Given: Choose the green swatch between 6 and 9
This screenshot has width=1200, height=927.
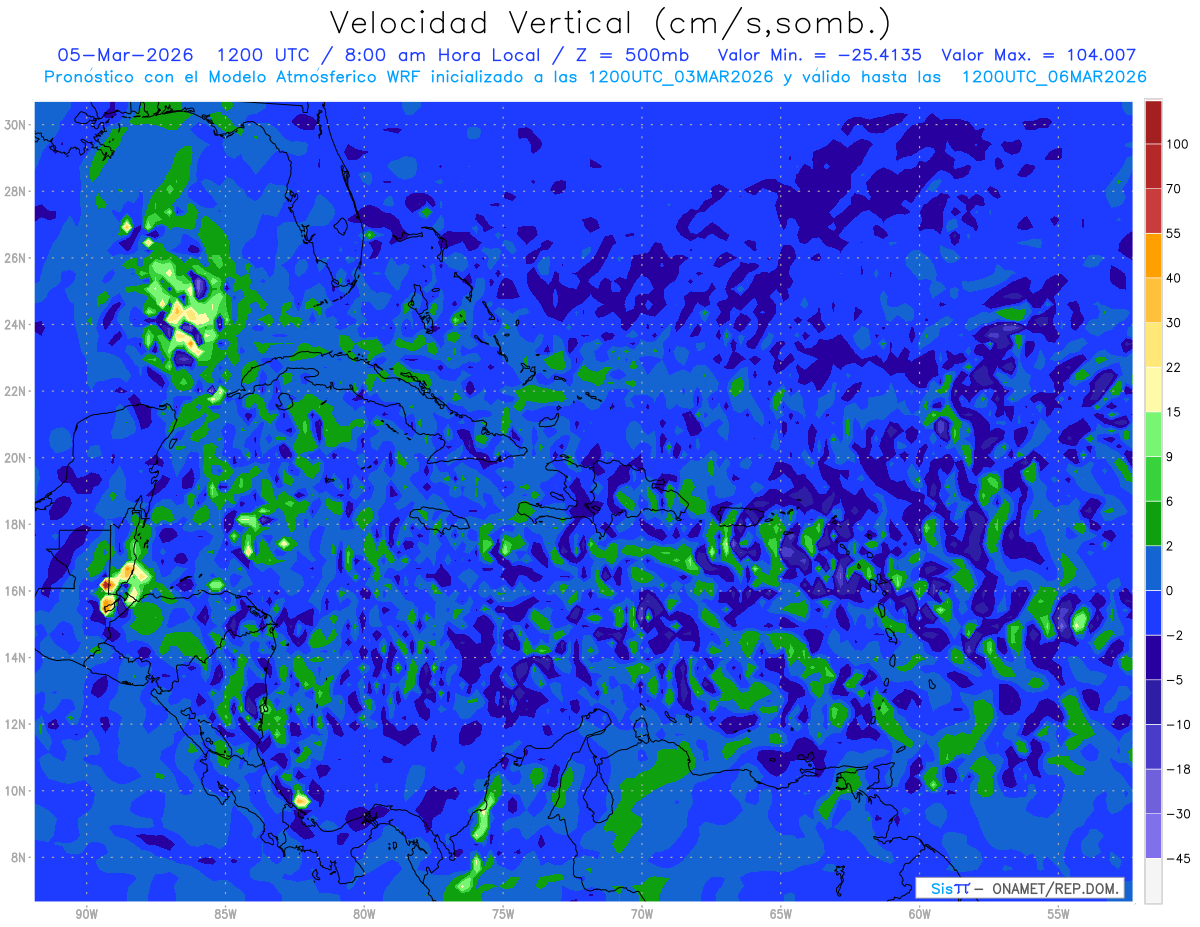Looking at the screenshot, I should [1153, 479].
